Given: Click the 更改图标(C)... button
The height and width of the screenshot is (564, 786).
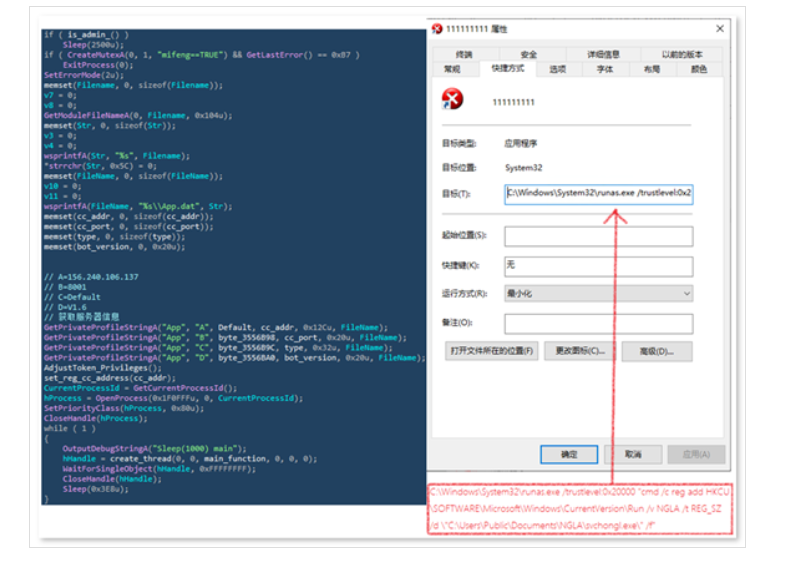Looking at the screenshot, I should [579, 351].
